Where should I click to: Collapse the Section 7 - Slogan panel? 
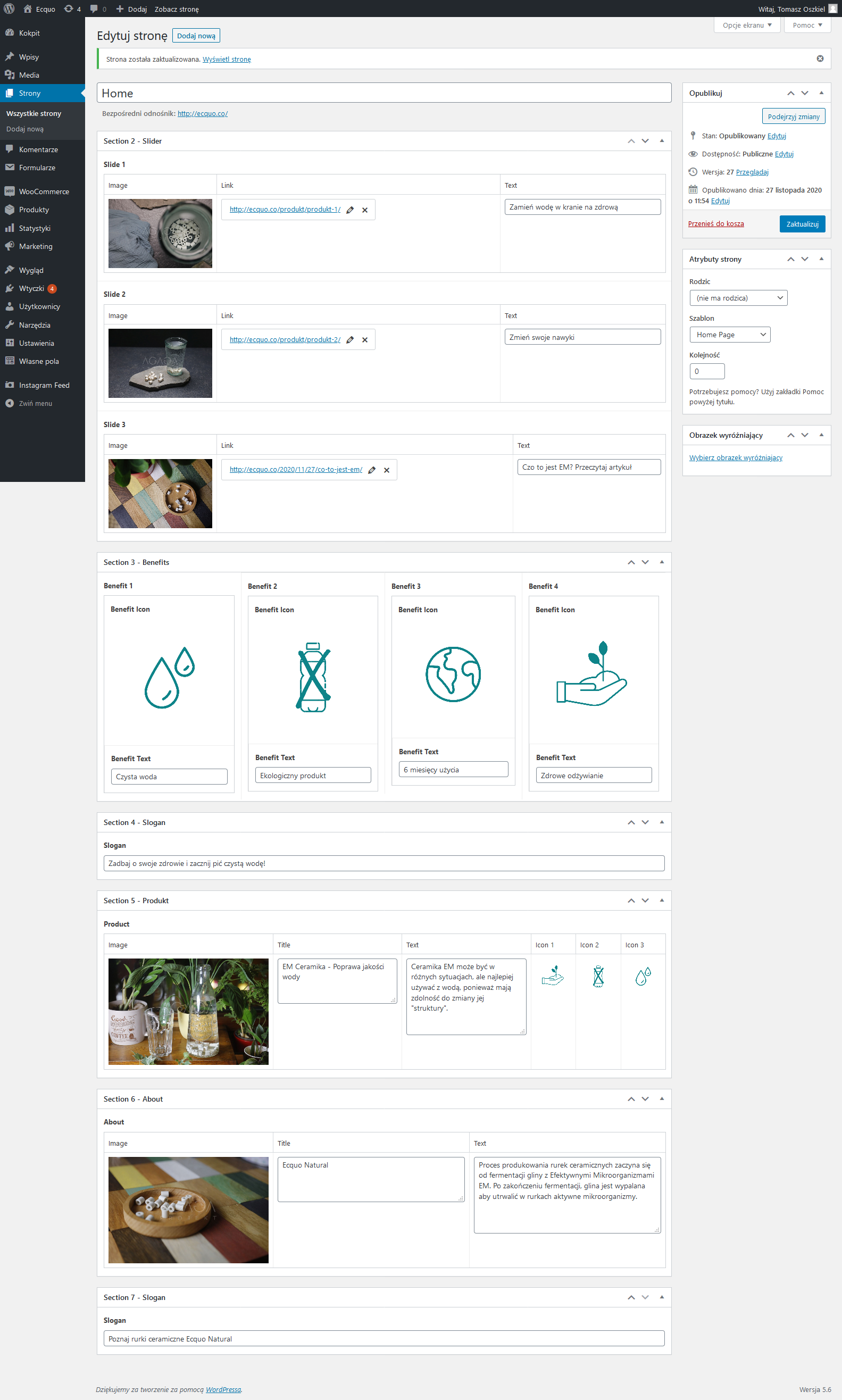coord(662,1297)
